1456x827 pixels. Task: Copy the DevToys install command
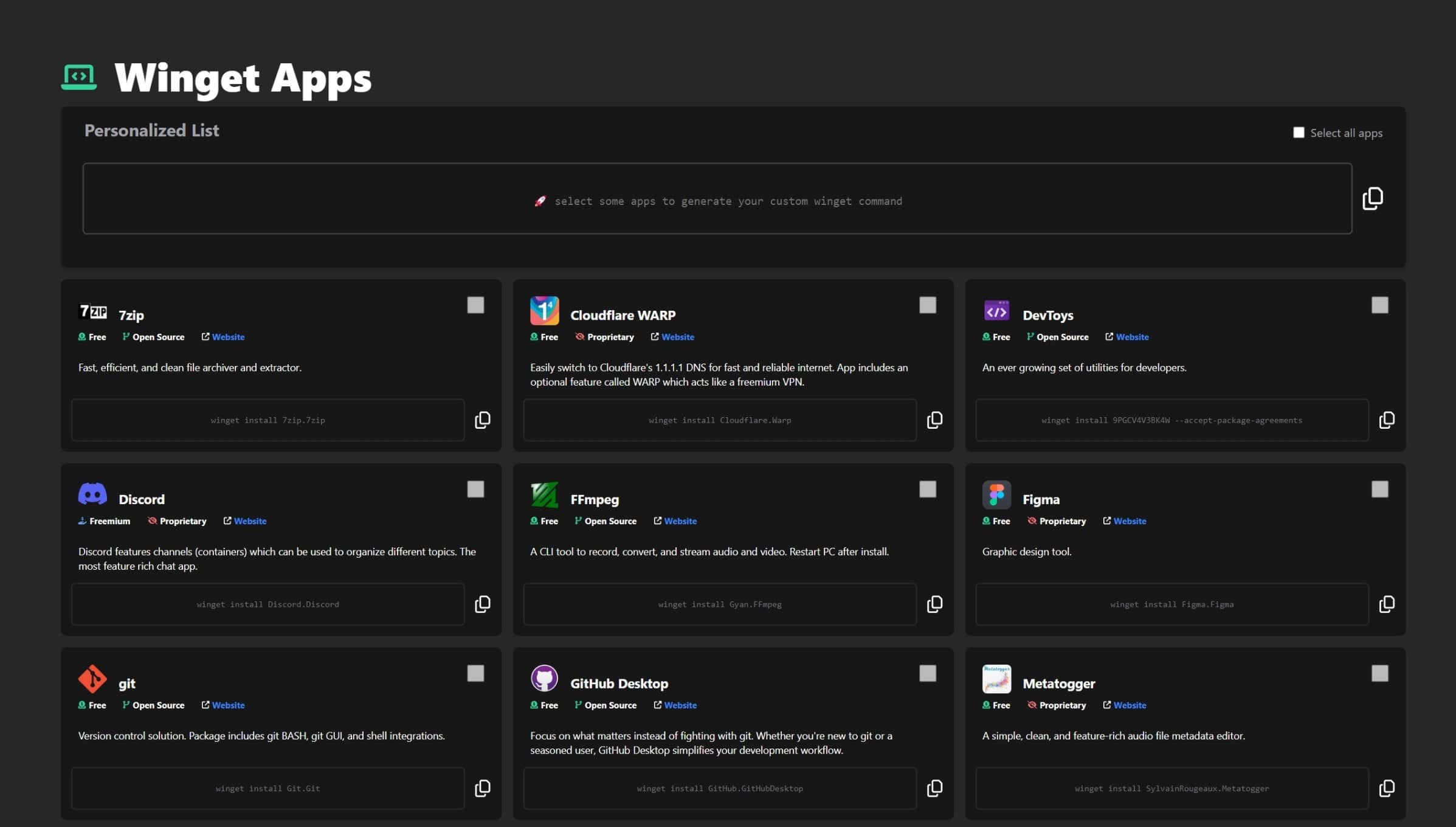(x=1387, y=420)
